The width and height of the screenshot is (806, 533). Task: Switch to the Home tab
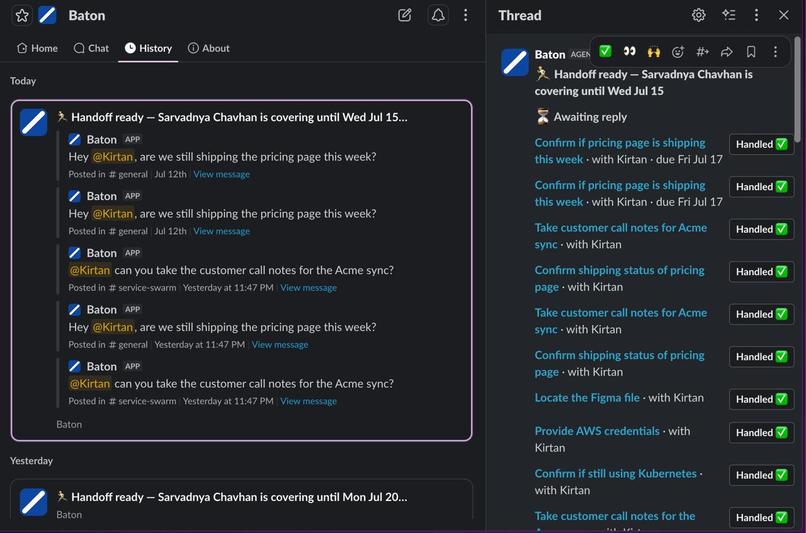click(37, 48)
